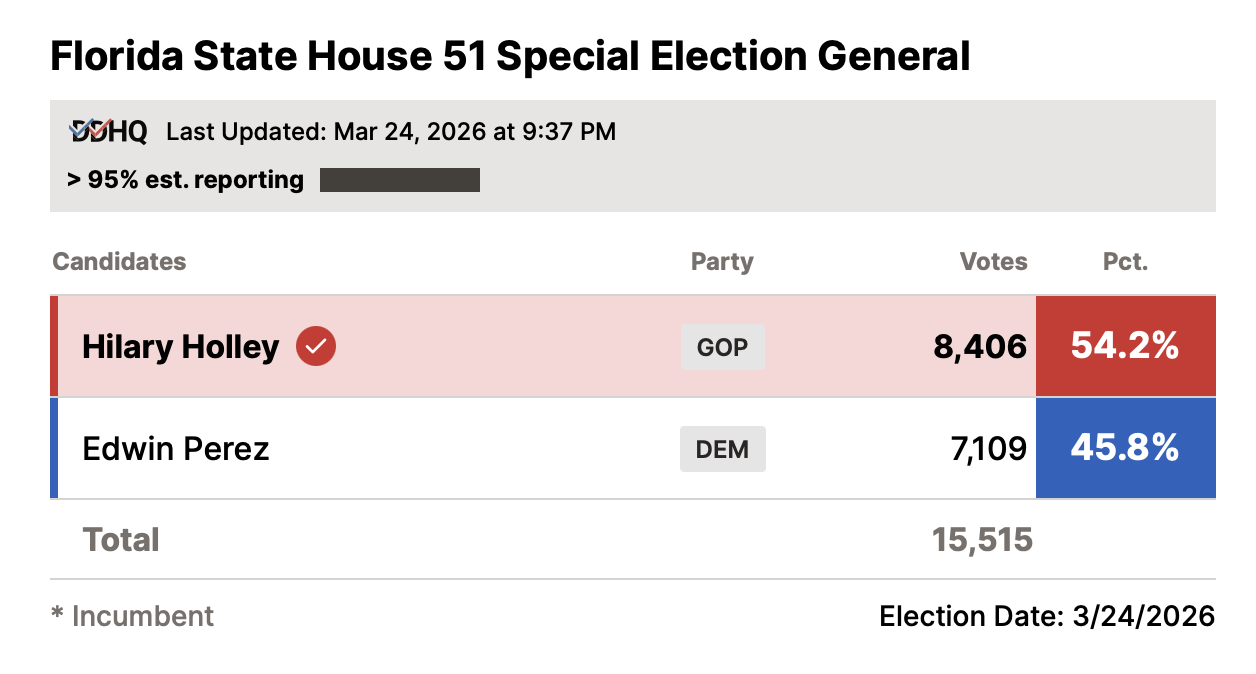Click the red 54.2% percentage box
The image size is (1256, 674).
pos(1125,346)
